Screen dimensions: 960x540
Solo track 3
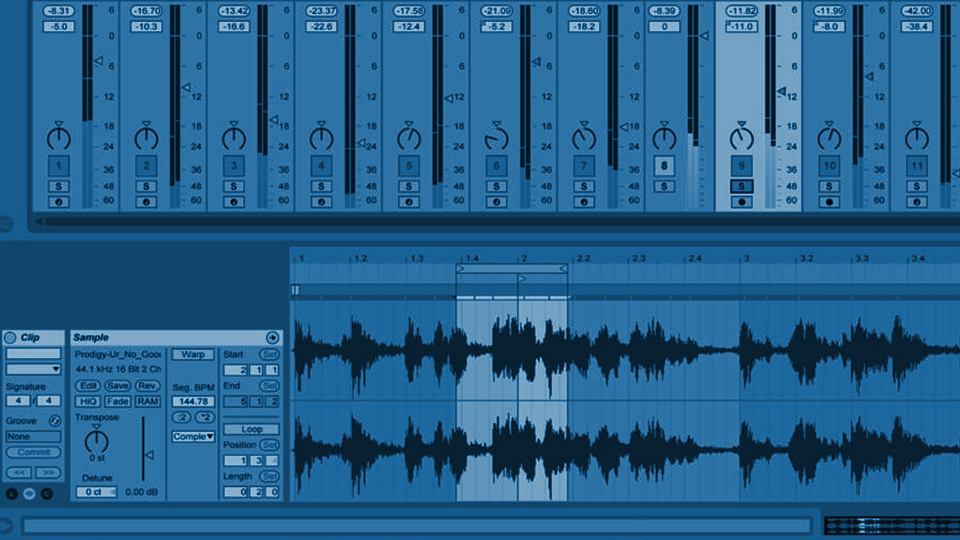[234, 186]
